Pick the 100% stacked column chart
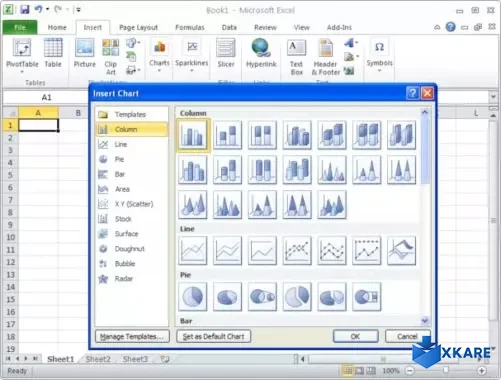The width and height of the screenshot is (501, 380). click(262, 135)
